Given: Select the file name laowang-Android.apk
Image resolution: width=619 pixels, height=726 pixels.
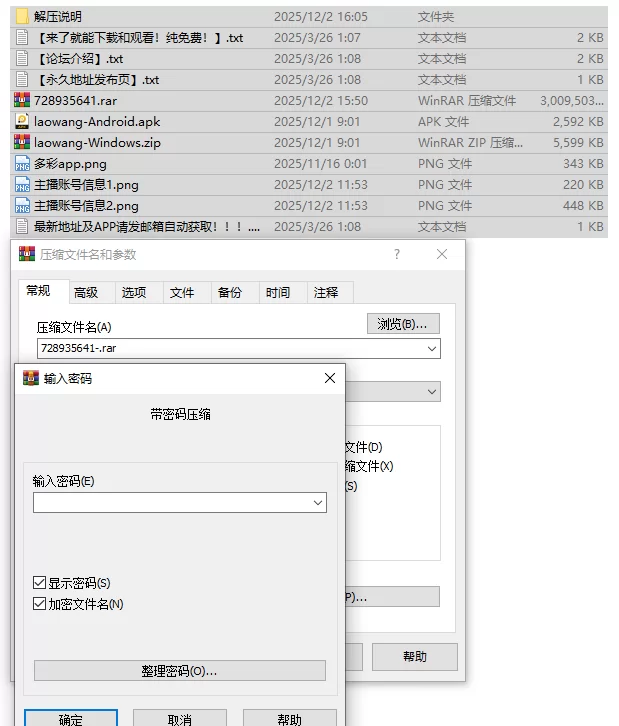Looking at the screenshot, I should (97, 121).
